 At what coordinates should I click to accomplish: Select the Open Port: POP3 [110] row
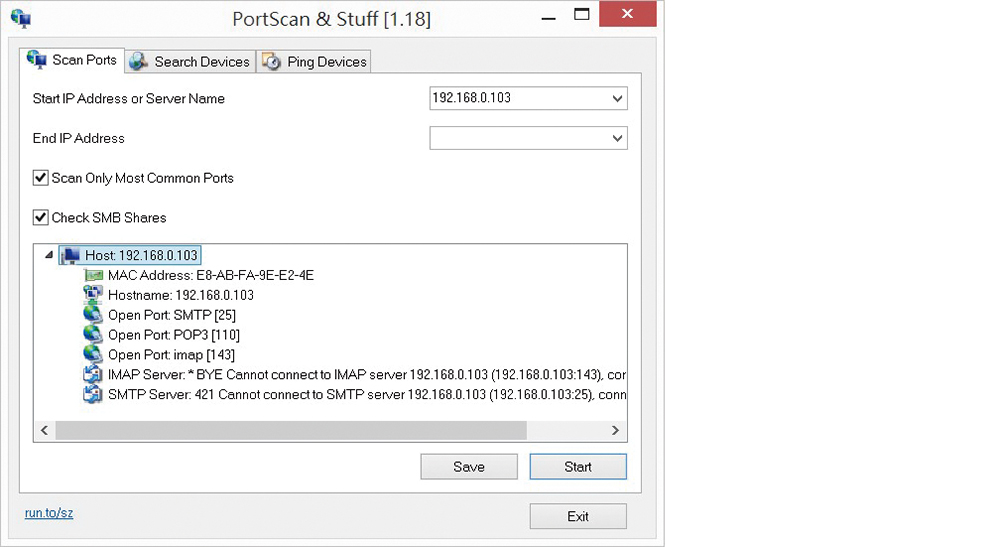pos(173,335)
